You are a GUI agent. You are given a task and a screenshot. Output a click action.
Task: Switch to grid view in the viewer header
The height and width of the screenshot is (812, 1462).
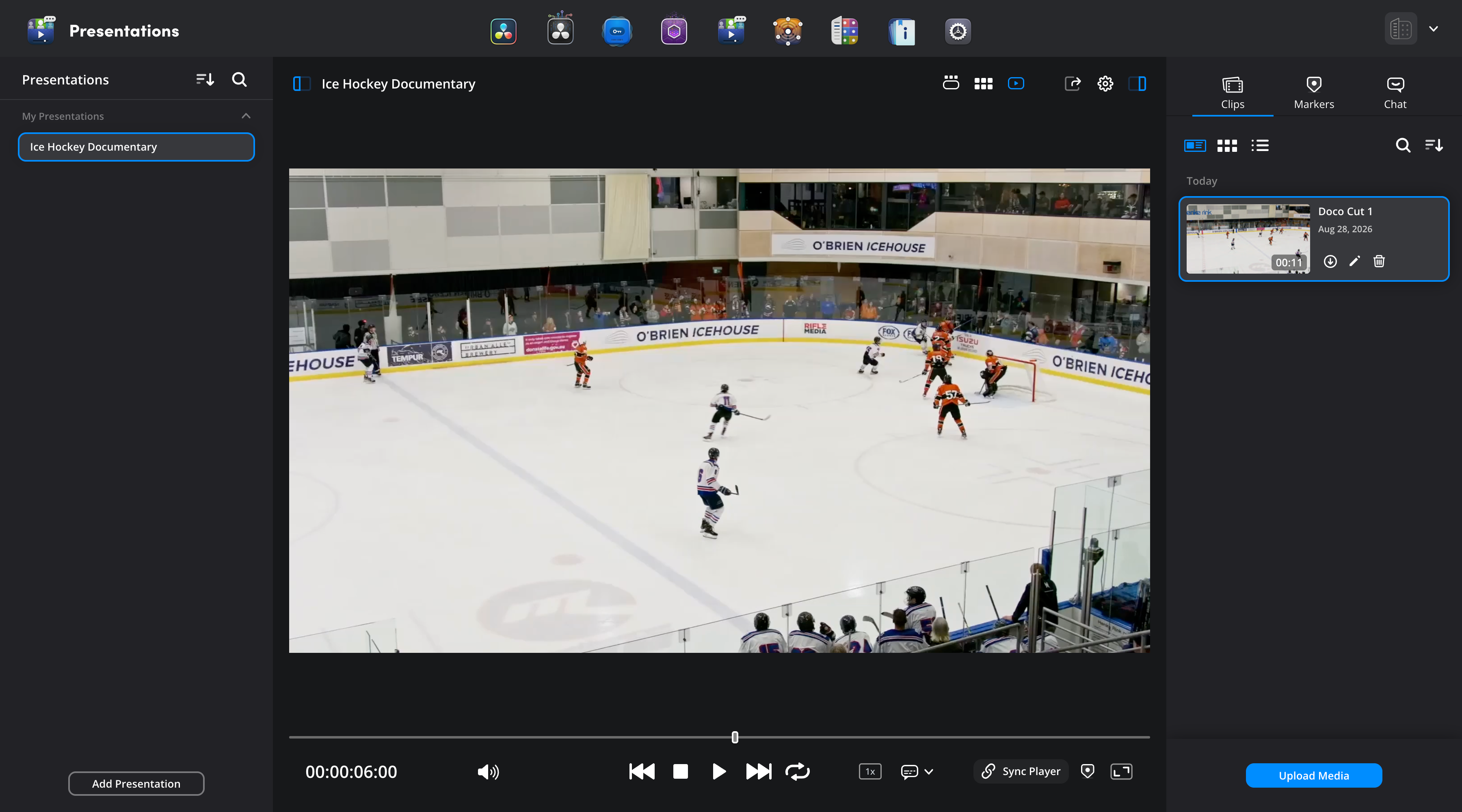pyautogui.click(x=984, y=84)
